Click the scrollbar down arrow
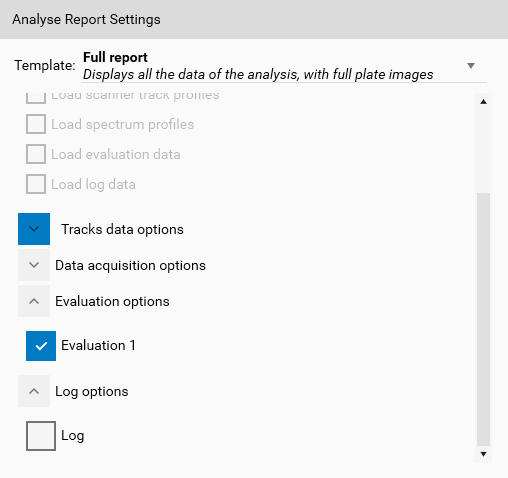508x478 pixels. point(483,454)
